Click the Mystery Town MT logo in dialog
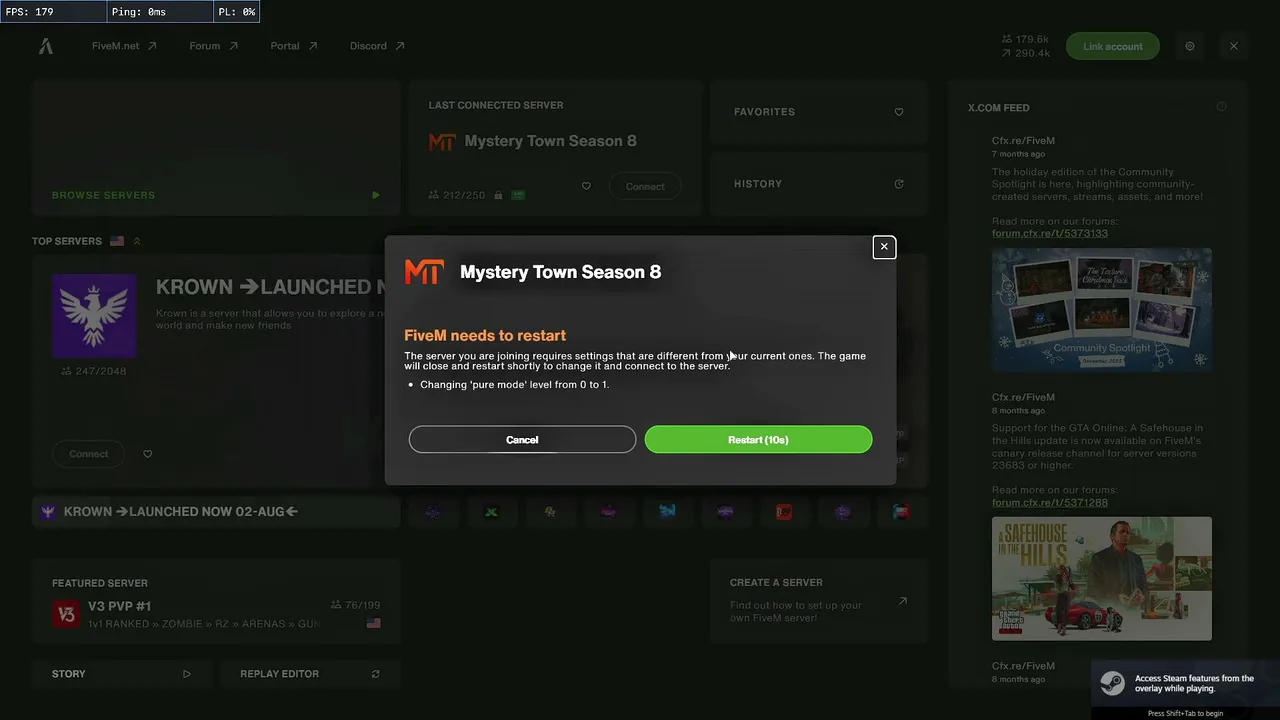This screenshot has height=720, width=1280. [x=424, y=272]
